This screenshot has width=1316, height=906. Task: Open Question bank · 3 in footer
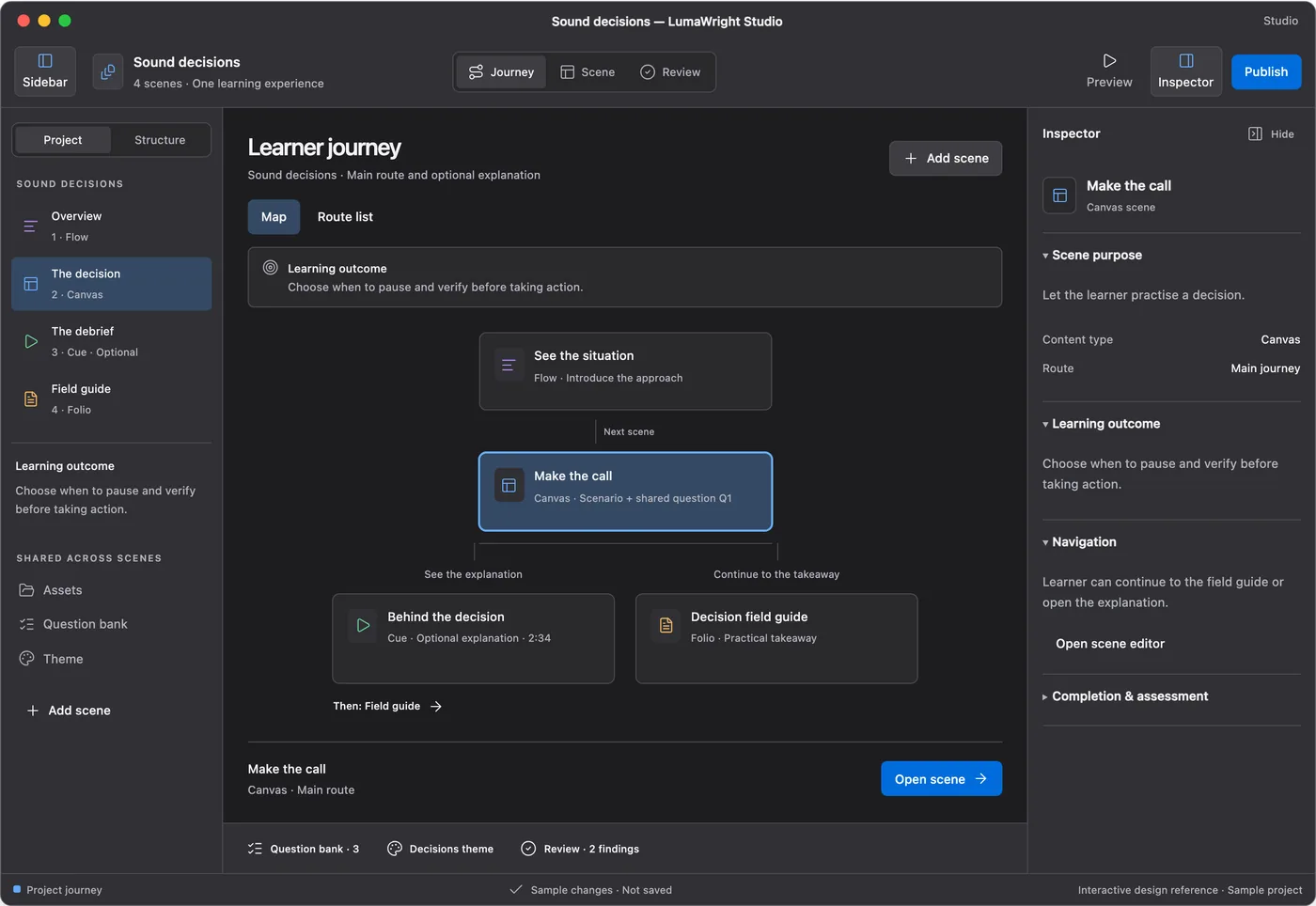point(304,849)
